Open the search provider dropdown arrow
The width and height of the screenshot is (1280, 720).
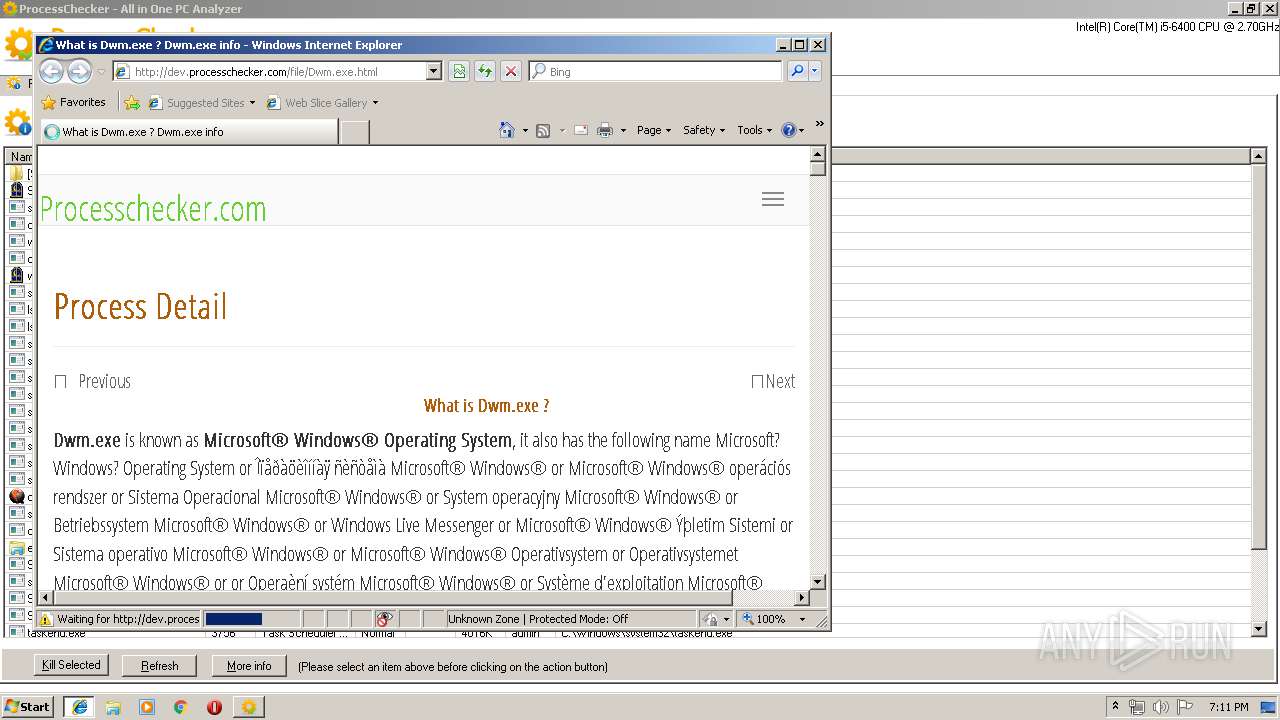pyautogui.click(x=815, y=71)
